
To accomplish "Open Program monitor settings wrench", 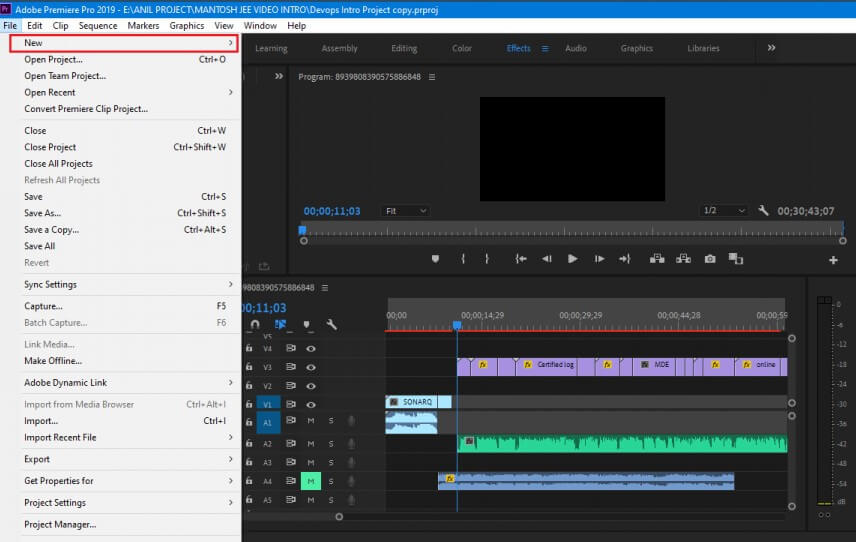I will tap(763, 210).
